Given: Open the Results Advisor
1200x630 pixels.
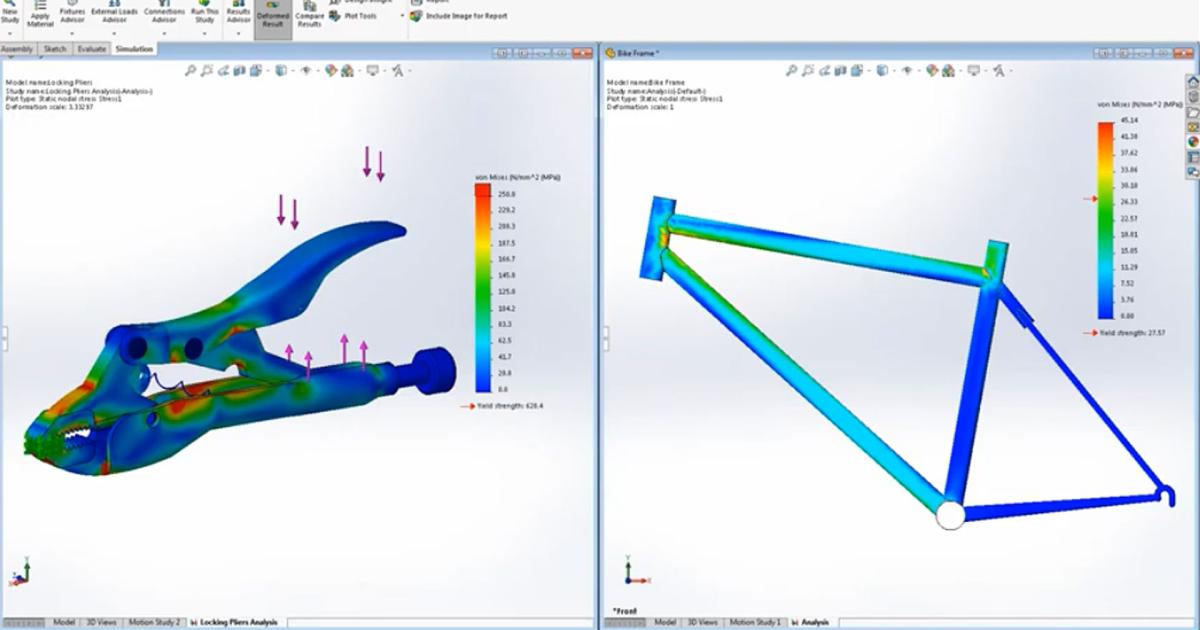Looking at the screenshot, I should tap(237, 12).
